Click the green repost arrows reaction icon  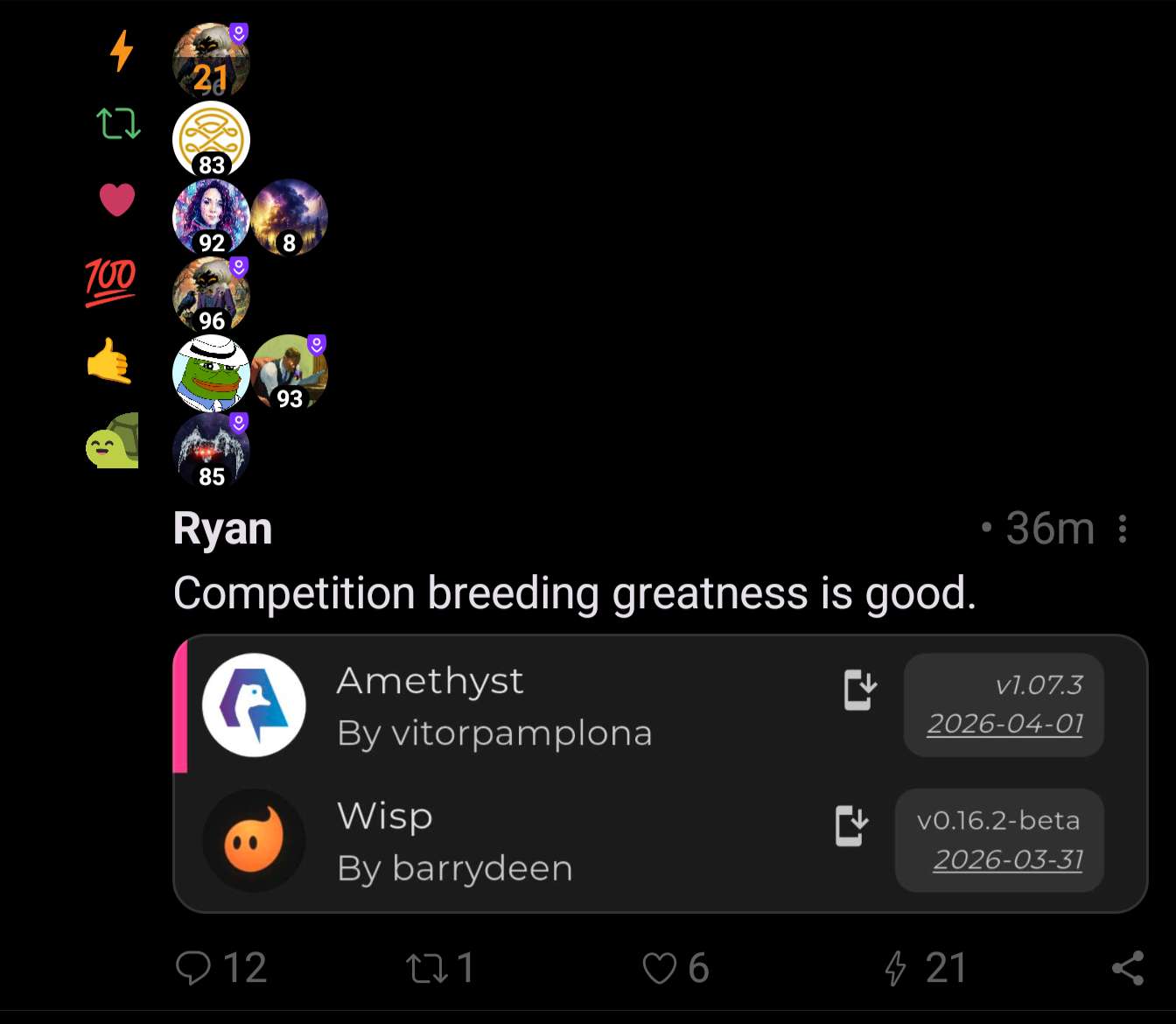(x=118, y=123)
